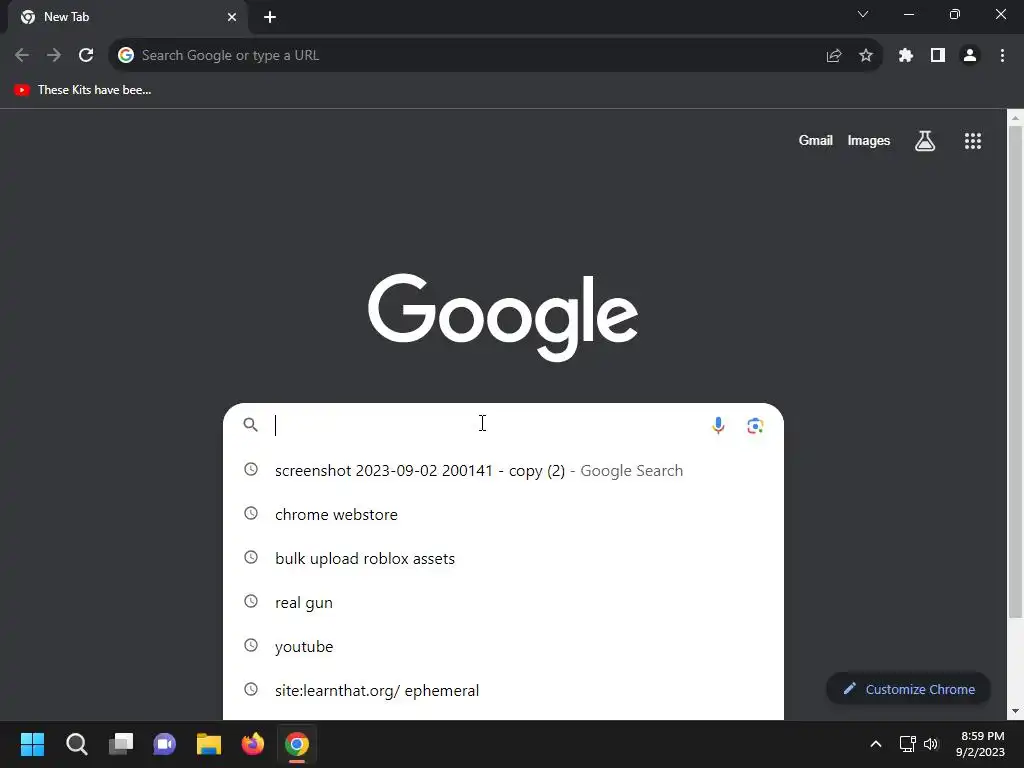Viewport: 1024px width, 768px height.
Task: Open Windows taskbar Search
Action: tap(76, 744)
